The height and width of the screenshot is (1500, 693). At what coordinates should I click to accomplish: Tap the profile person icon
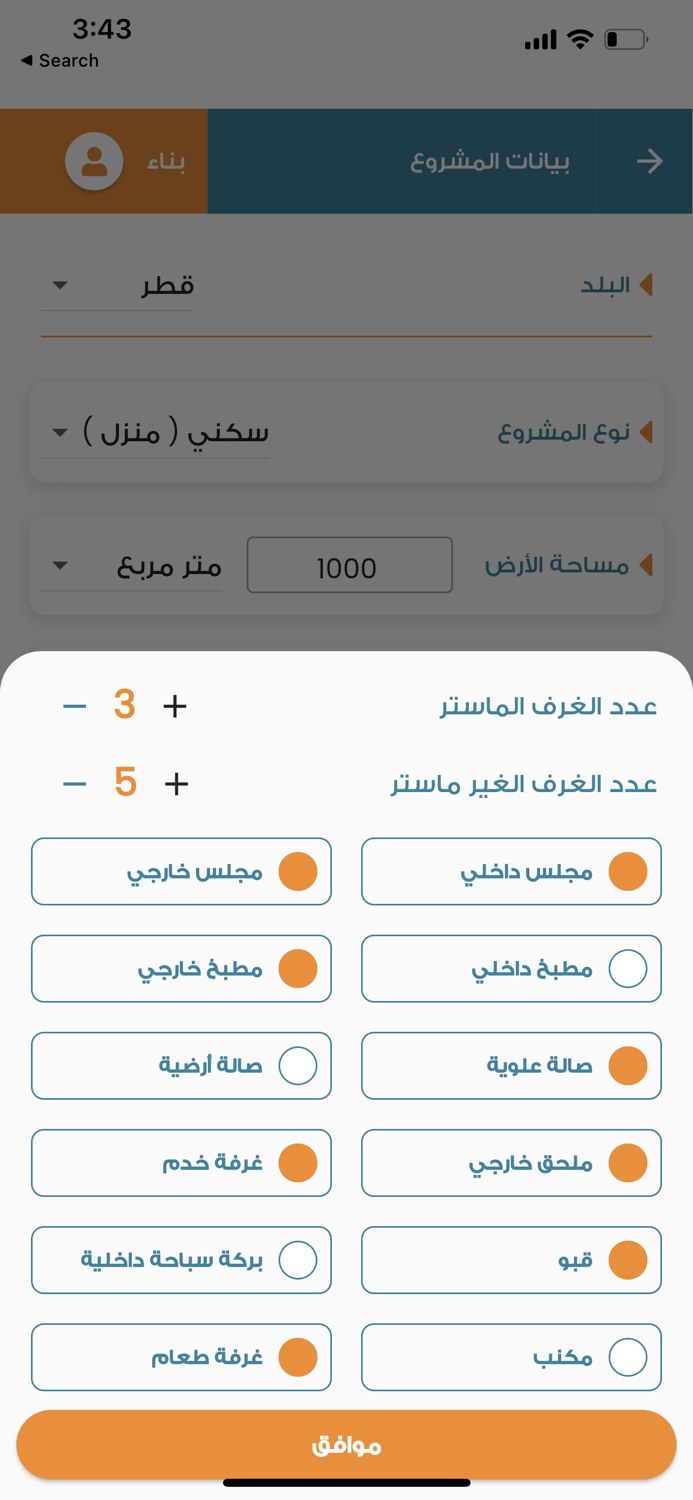tap(92, 160)
